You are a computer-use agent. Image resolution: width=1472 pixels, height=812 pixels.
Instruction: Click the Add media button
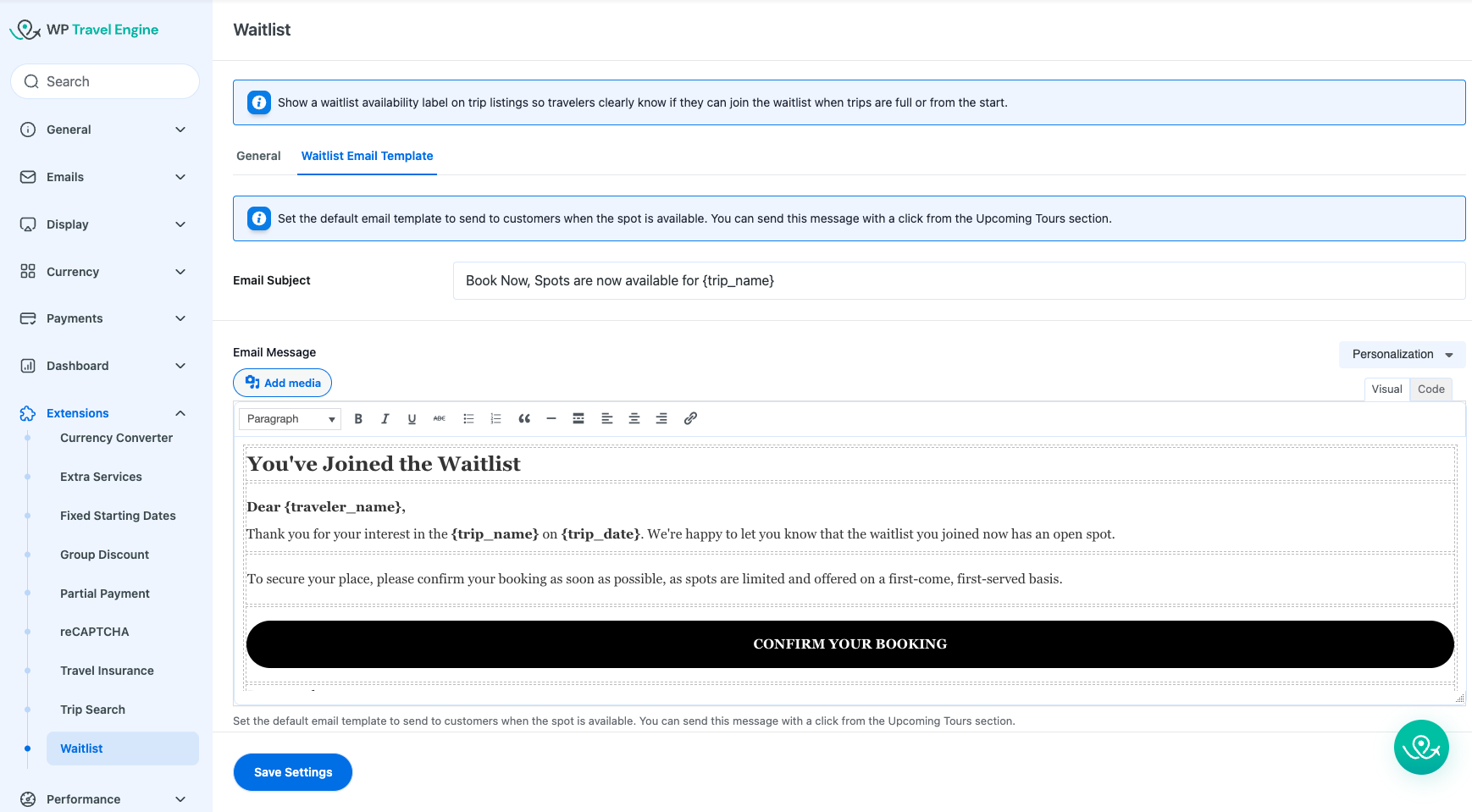pyautogui.click(x=283, y=383)
